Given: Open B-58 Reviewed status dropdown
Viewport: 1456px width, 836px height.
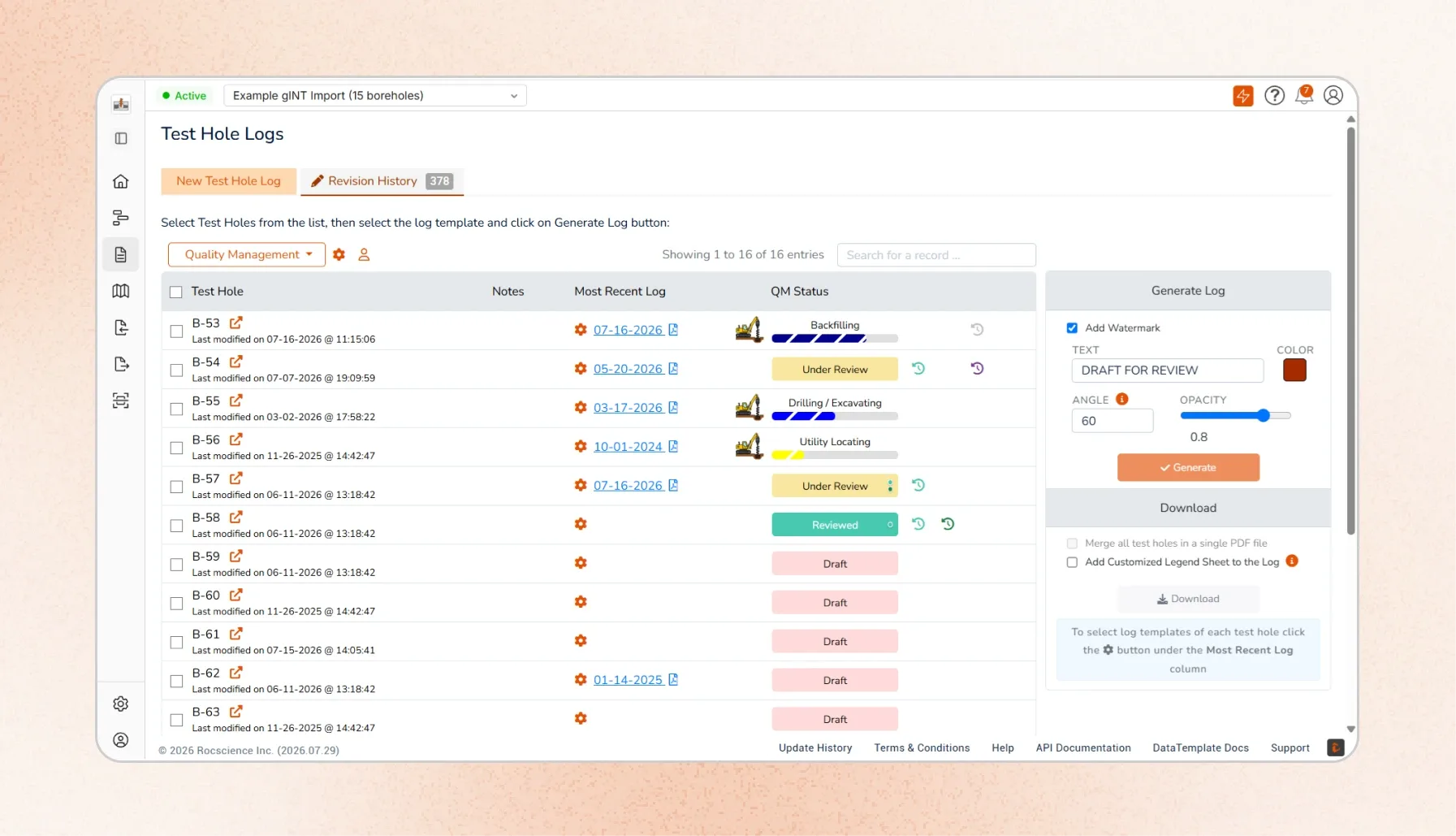Looking at the screenshot, I should 890,525.
